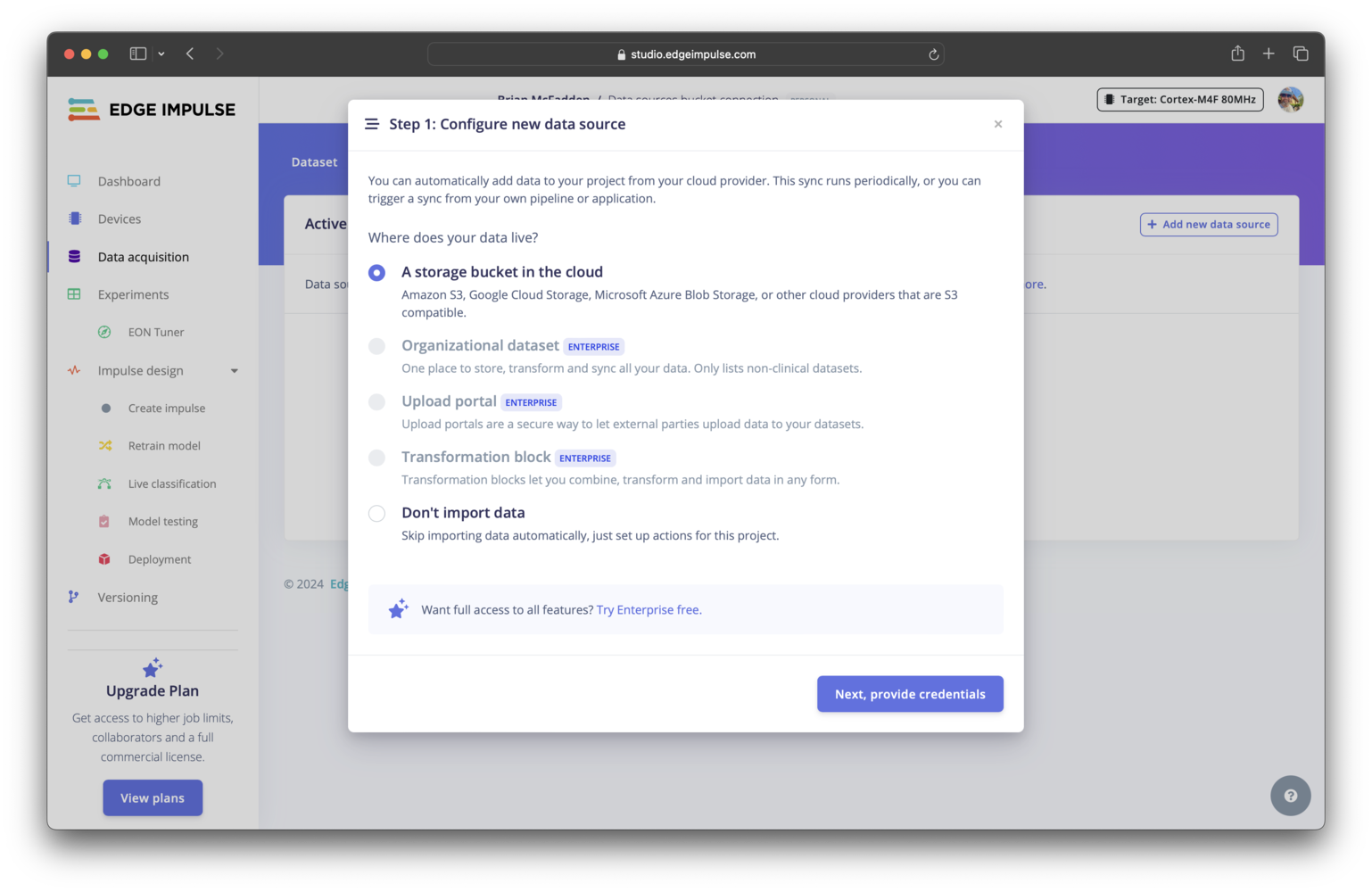
Task: Click Next, provide credentials button
Action: 910,694
